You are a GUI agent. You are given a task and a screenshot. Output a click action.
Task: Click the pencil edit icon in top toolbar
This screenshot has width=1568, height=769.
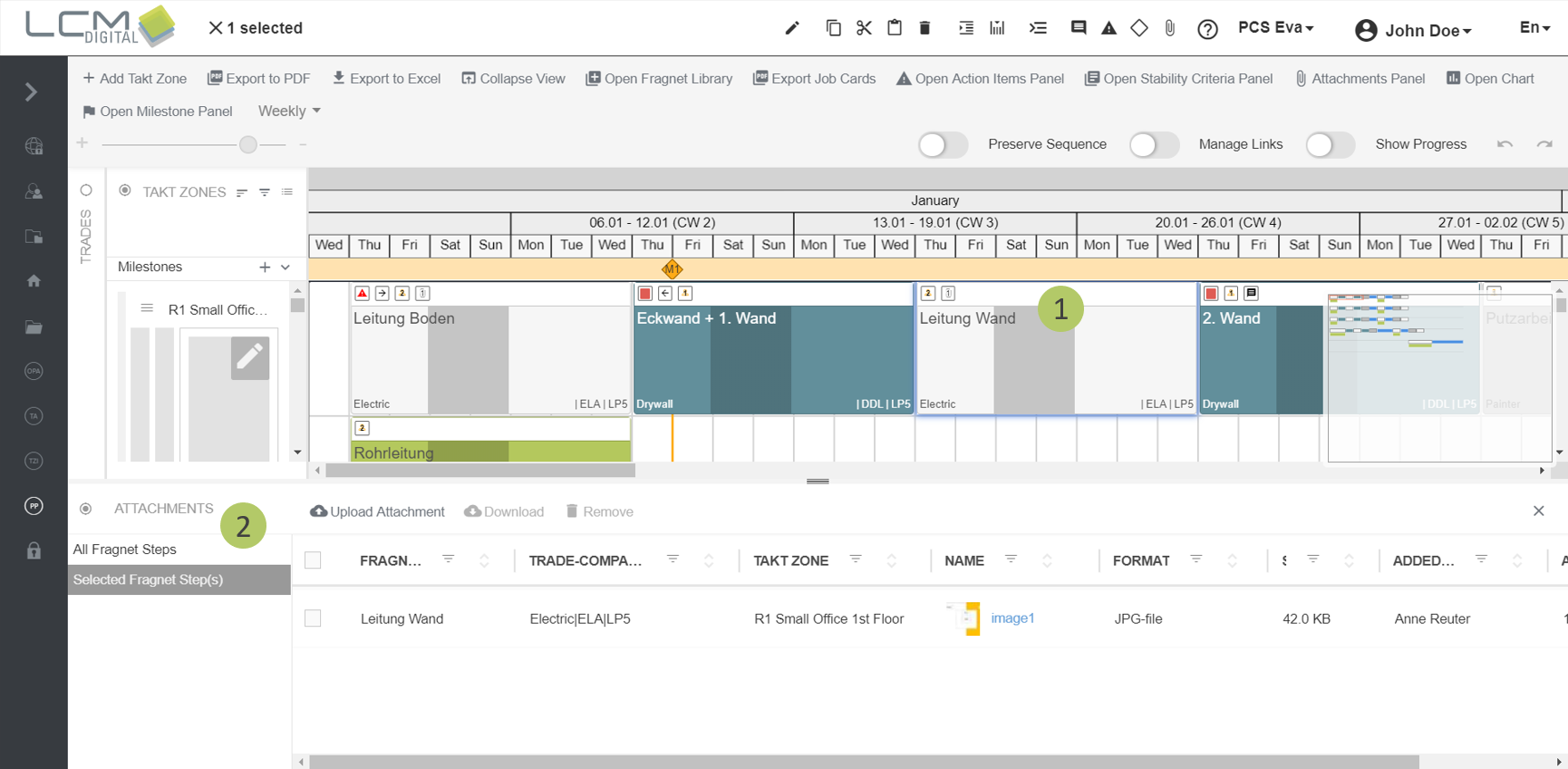[792, 28]
